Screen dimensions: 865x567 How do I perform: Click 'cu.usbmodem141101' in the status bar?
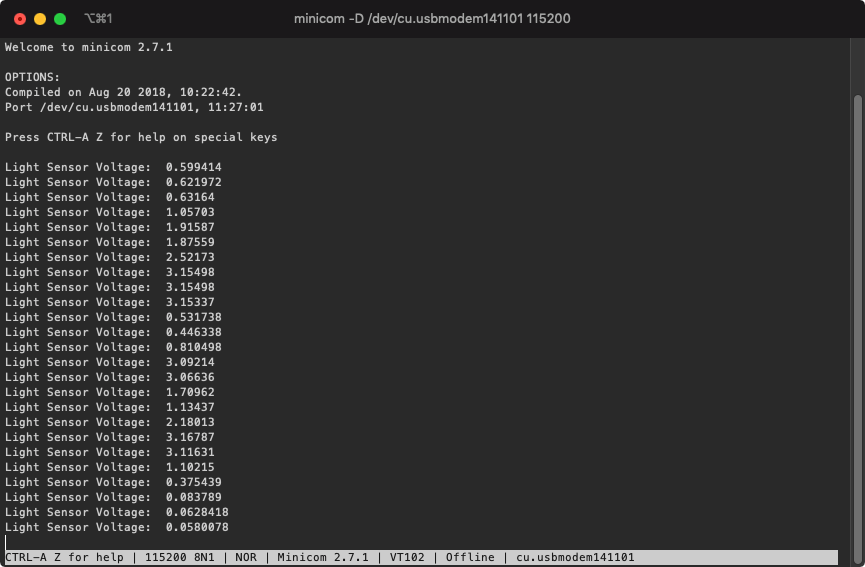click(x=575, y=558)
